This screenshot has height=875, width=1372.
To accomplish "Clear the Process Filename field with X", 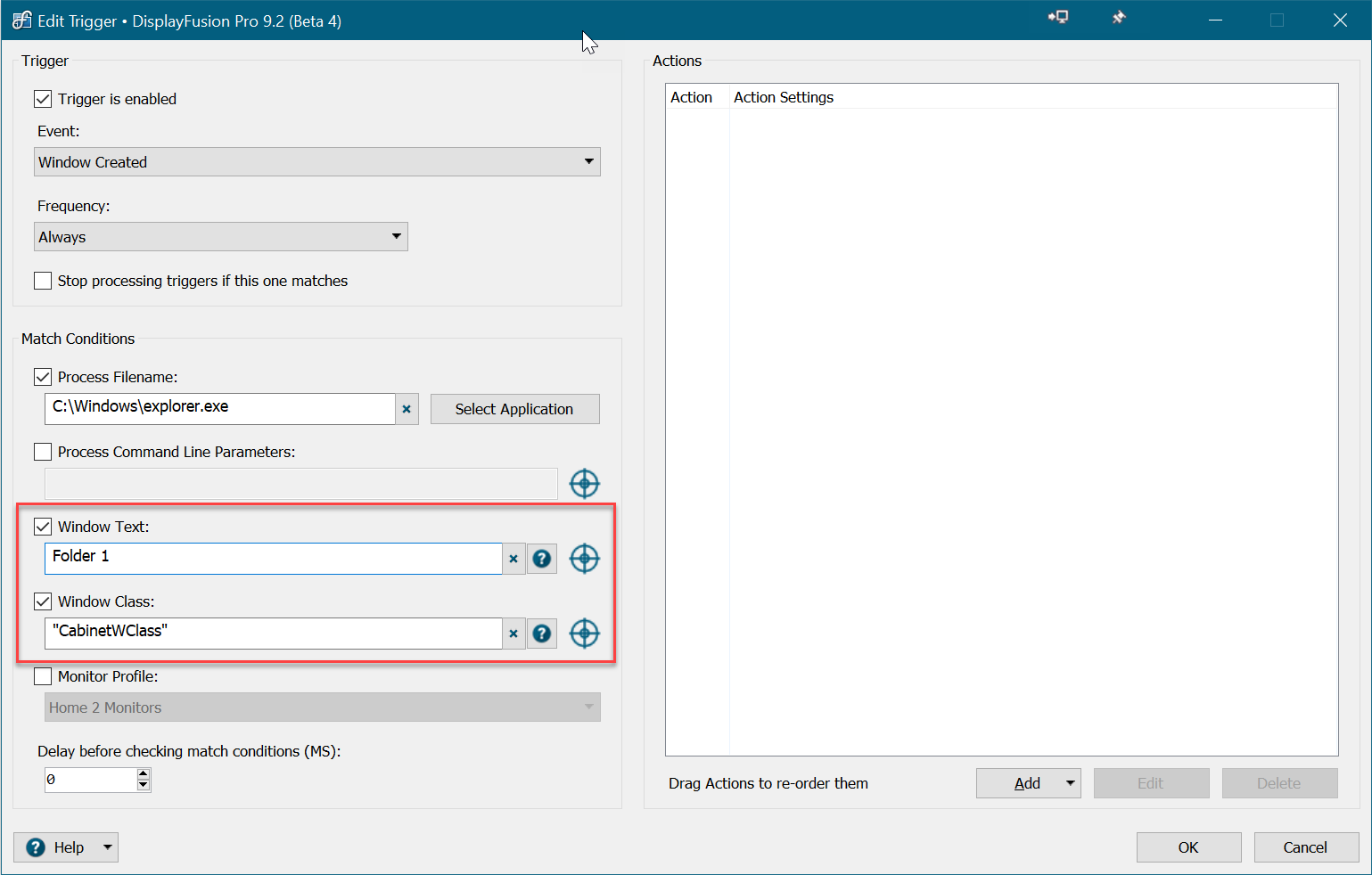I will click(x=407, y=409).
